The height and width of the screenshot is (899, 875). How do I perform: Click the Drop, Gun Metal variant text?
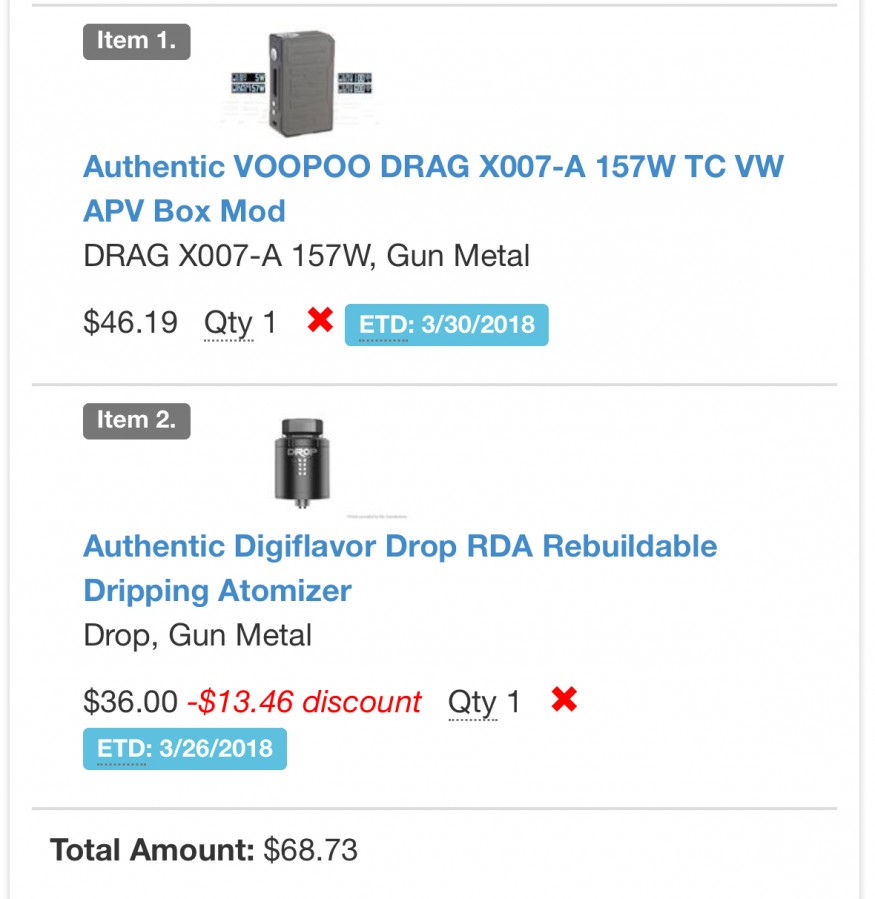[x=197, y=636]
